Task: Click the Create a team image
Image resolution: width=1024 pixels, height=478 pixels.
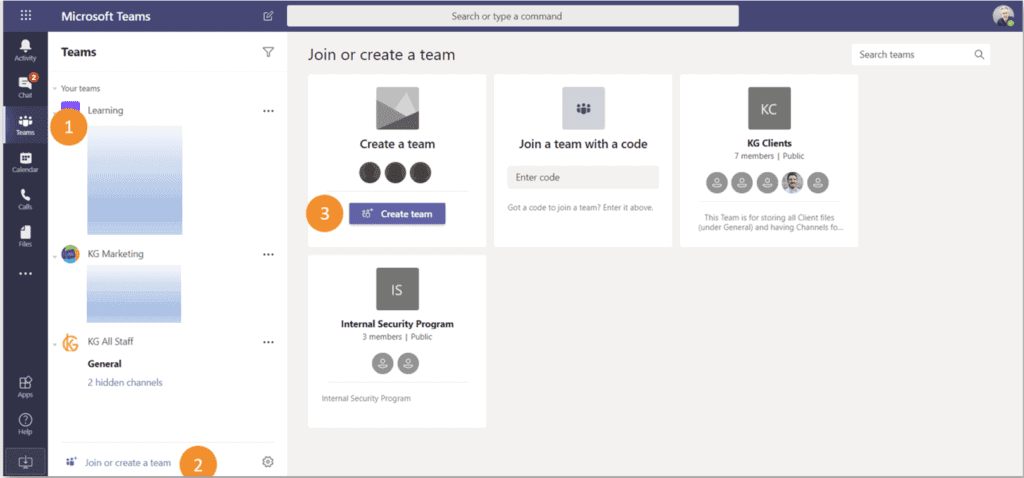Action: coord(397,108)
